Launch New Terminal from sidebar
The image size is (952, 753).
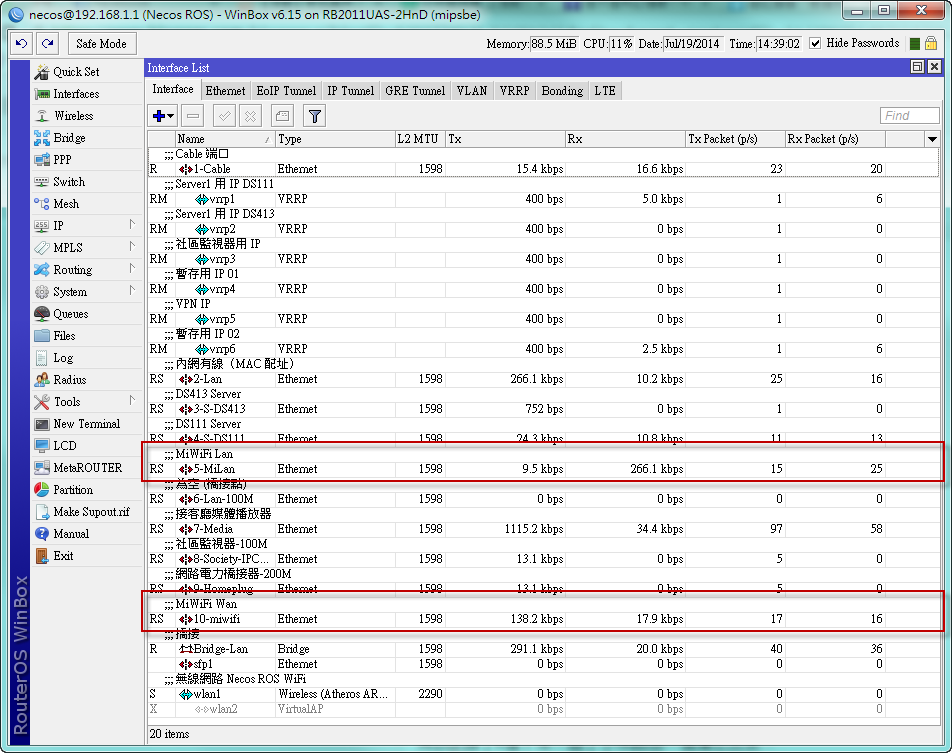coord(86,424)
